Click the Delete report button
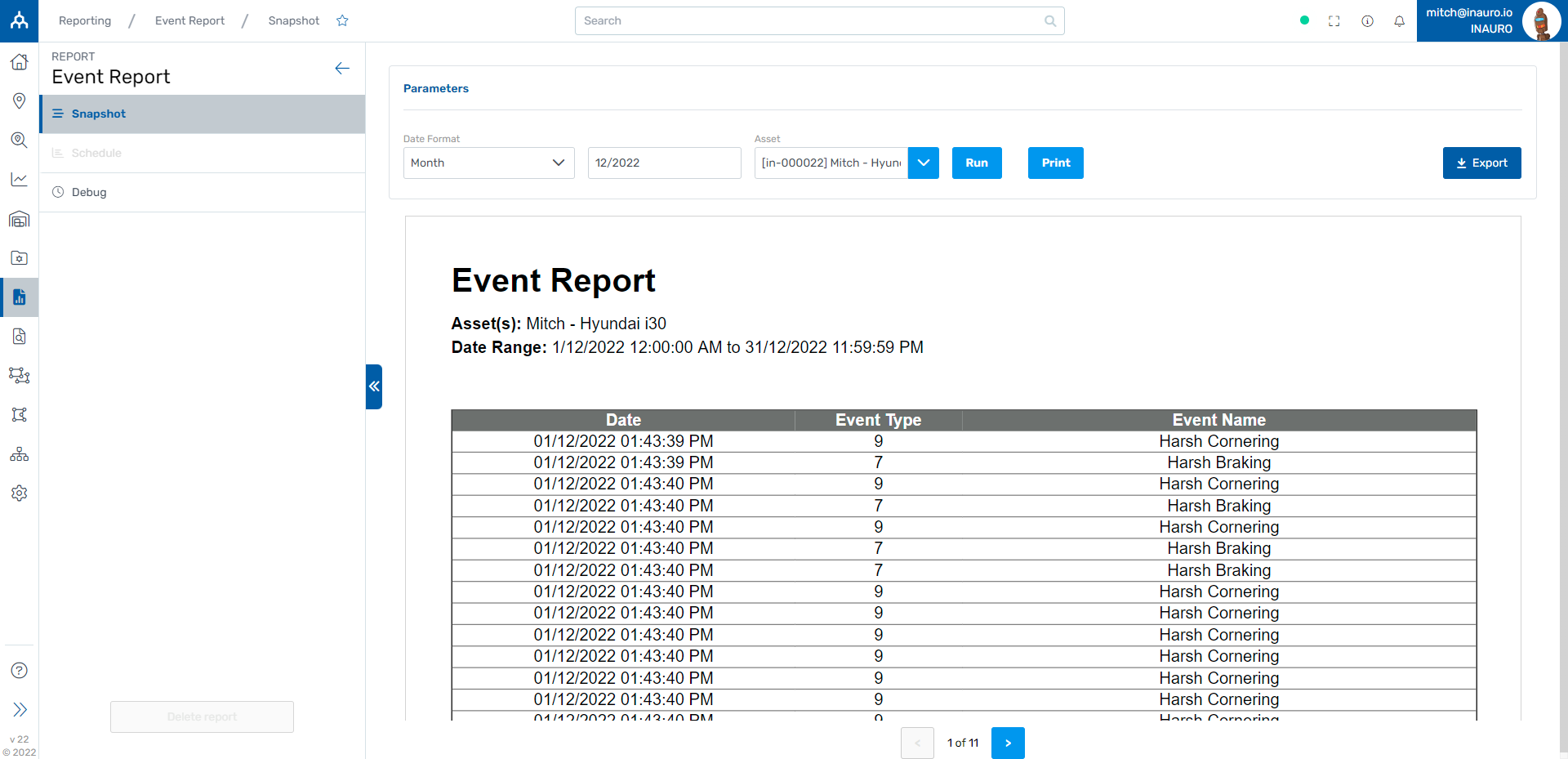This screenshot has height=759, width=1568. 202,717
